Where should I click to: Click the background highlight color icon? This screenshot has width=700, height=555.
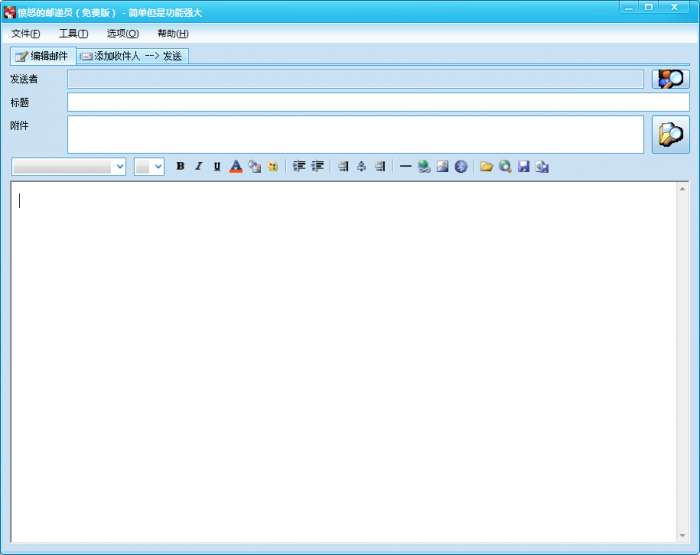tap(255, 167)
